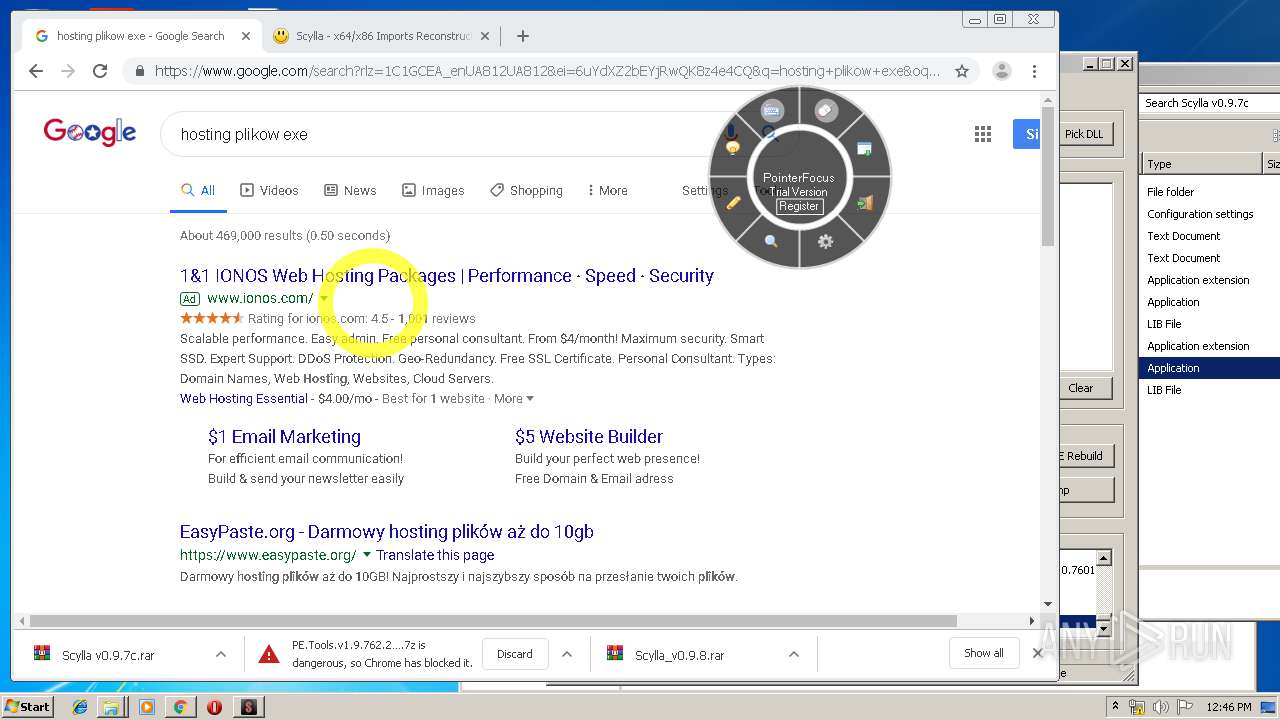
Task: Reload the Google search page
Action: pos(100,71)
